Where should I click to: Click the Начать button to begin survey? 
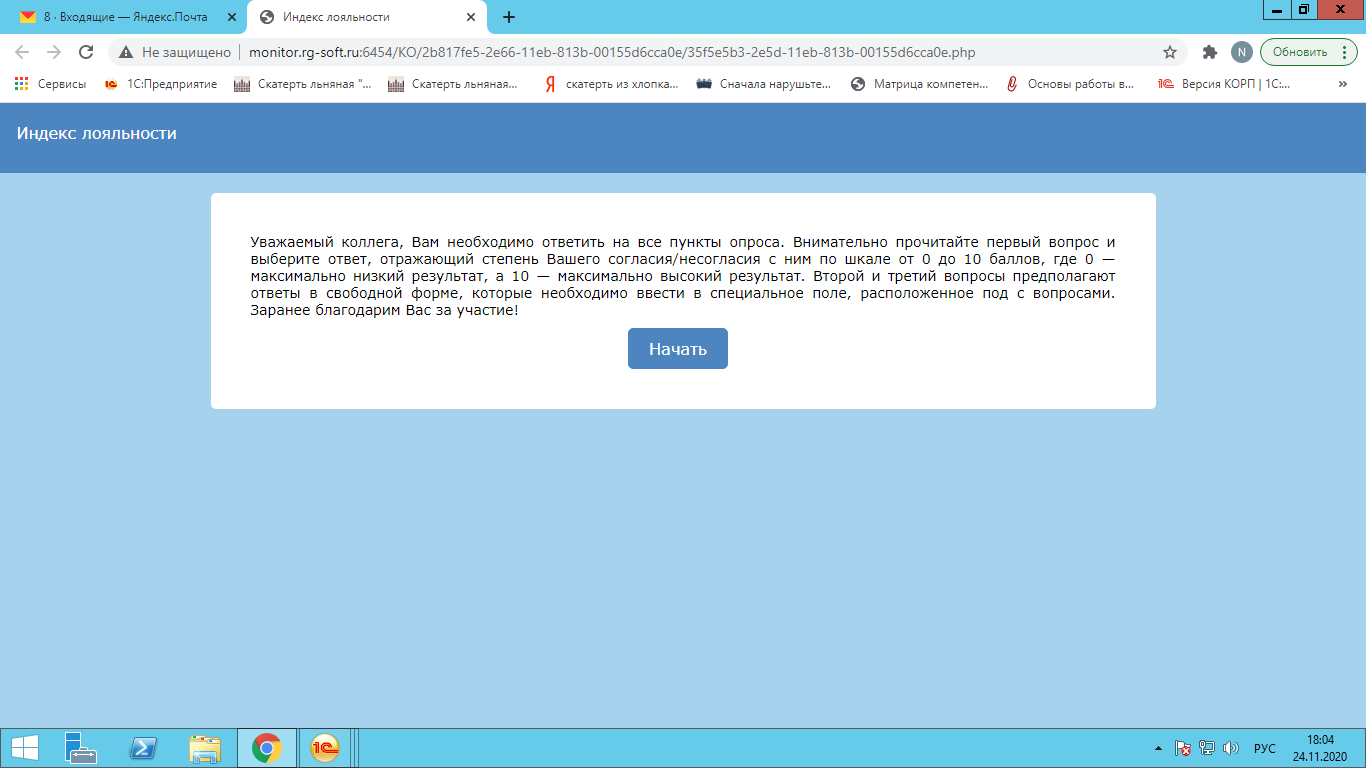[677, 349]
